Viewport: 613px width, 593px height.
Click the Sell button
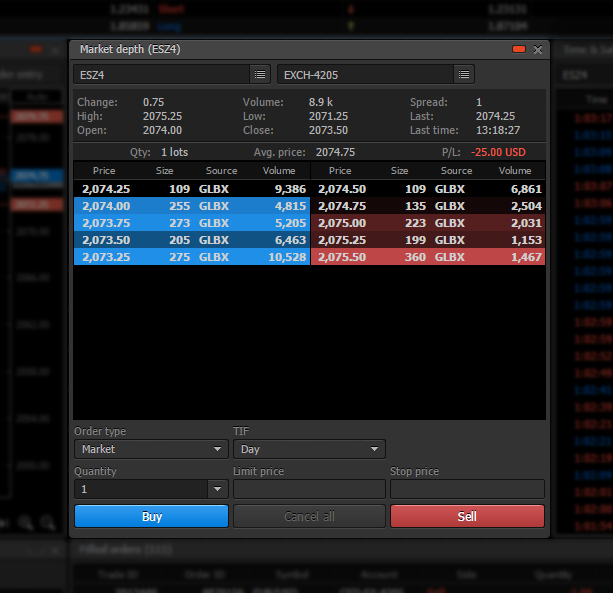[467, 517]
